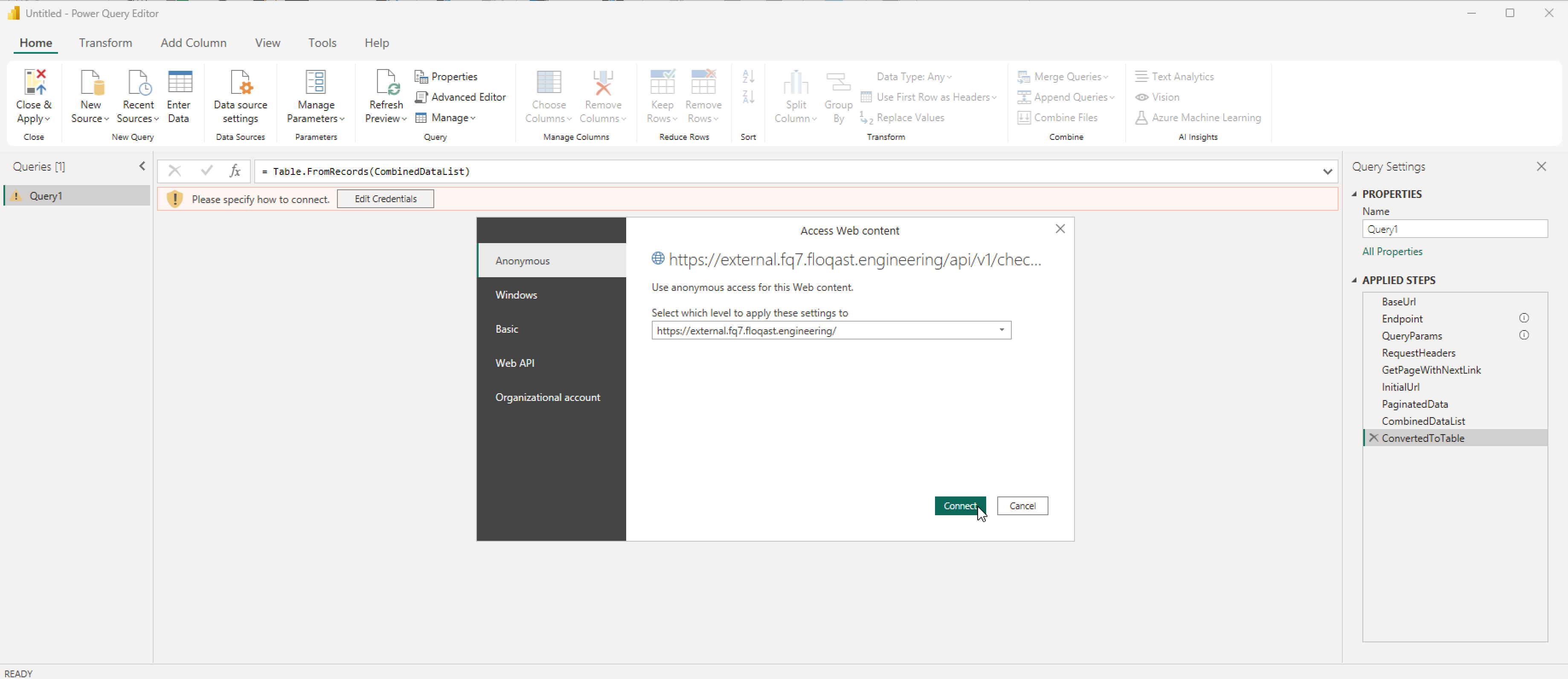Image resolution: width=1568 pixels, height=679 pixels.
Task: Collapse the PROPERTIES section
Action: tap(1354, 194)
